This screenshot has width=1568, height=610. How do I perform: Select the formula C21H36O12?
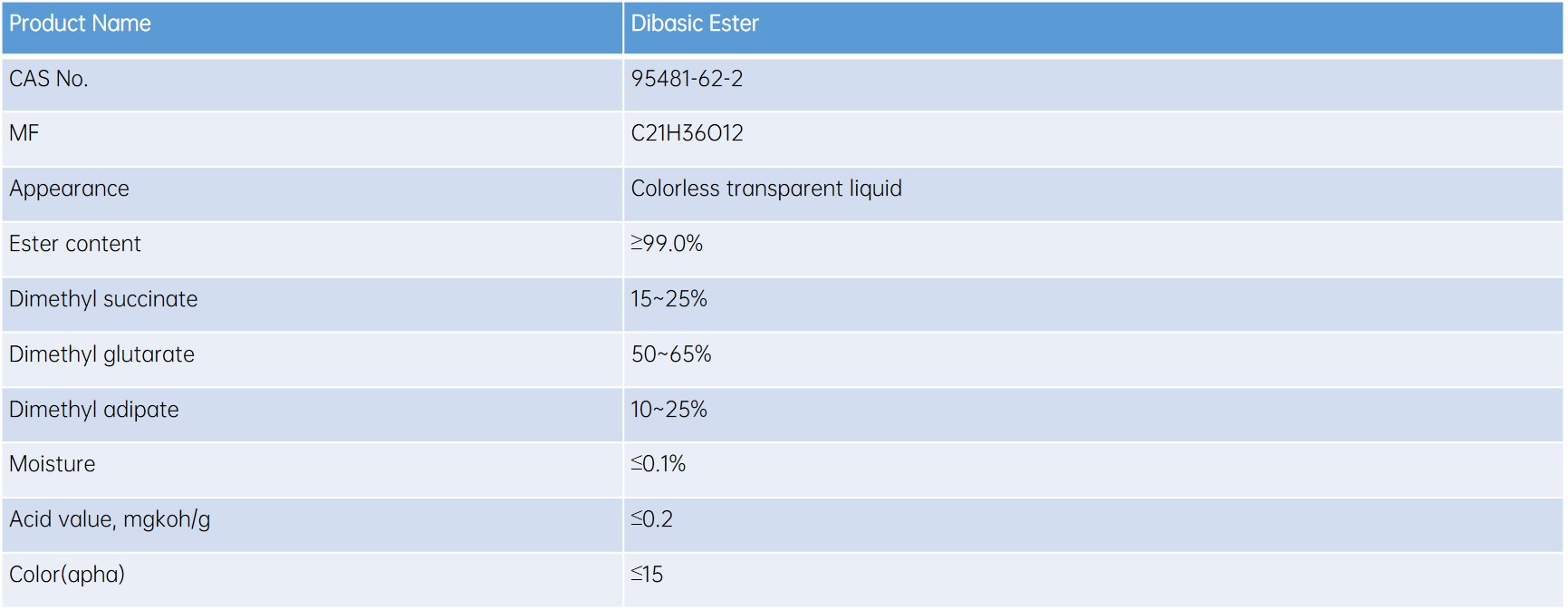(687, 134)
